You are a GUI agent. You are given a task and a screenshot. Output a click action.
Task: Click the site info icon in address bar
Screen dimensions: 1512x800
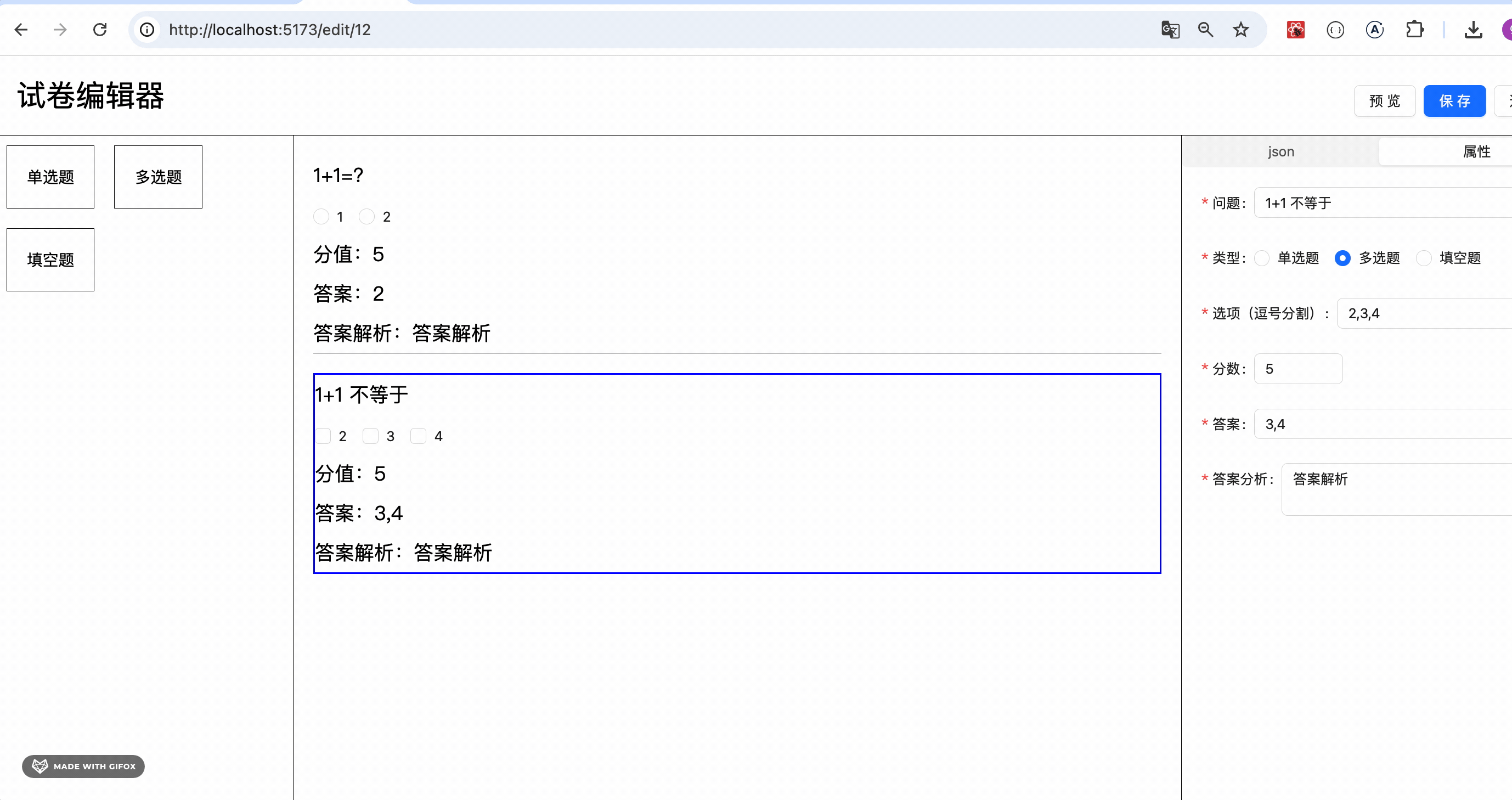[148, 29]
